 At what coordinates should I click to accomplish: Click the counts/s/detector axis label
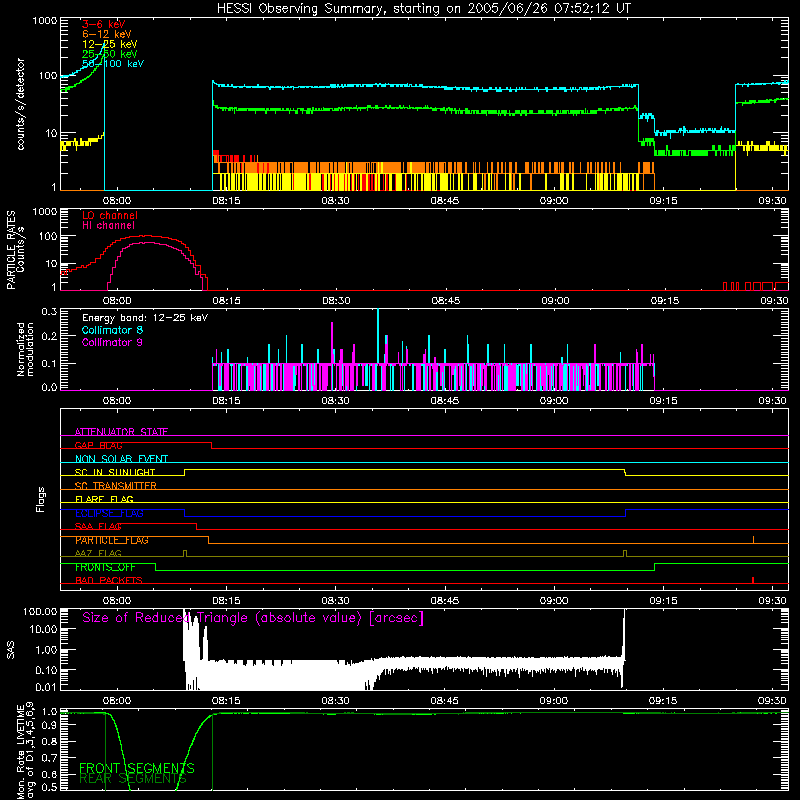coord(21,104)
